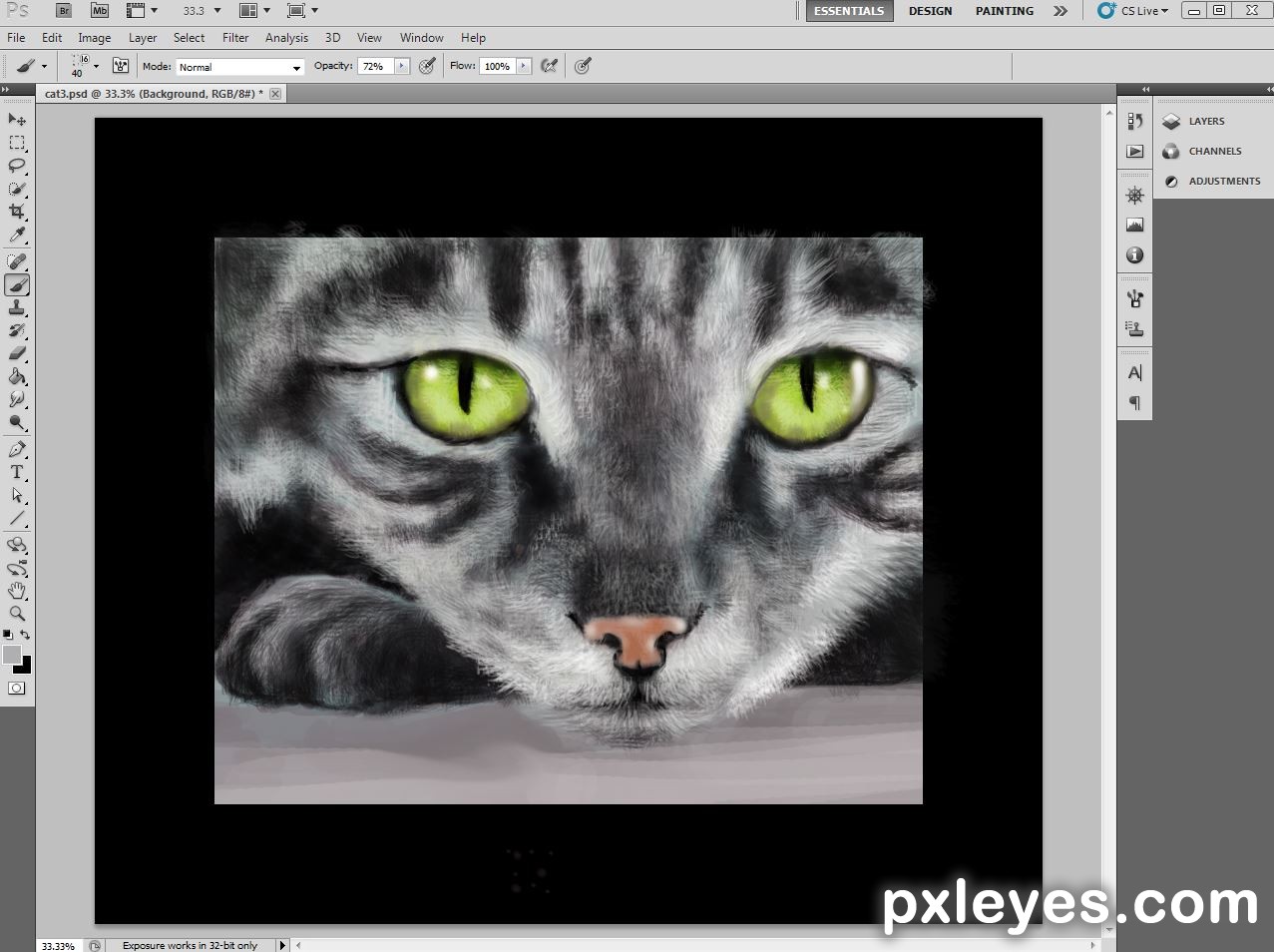Toggle the Brush panel

pyautogui.click(x=121, y=66)
